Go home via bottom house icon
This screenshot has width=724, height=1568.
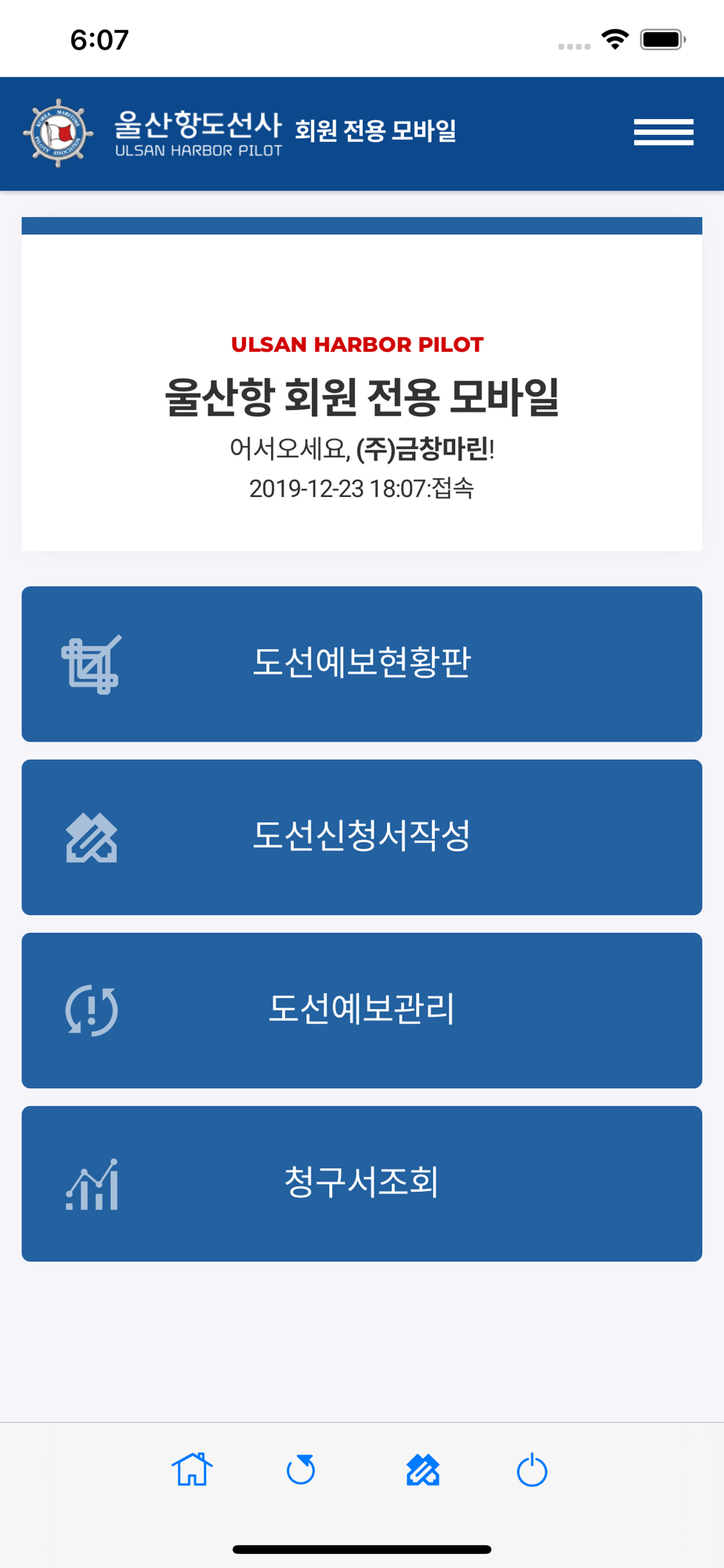pos(192,1469)
